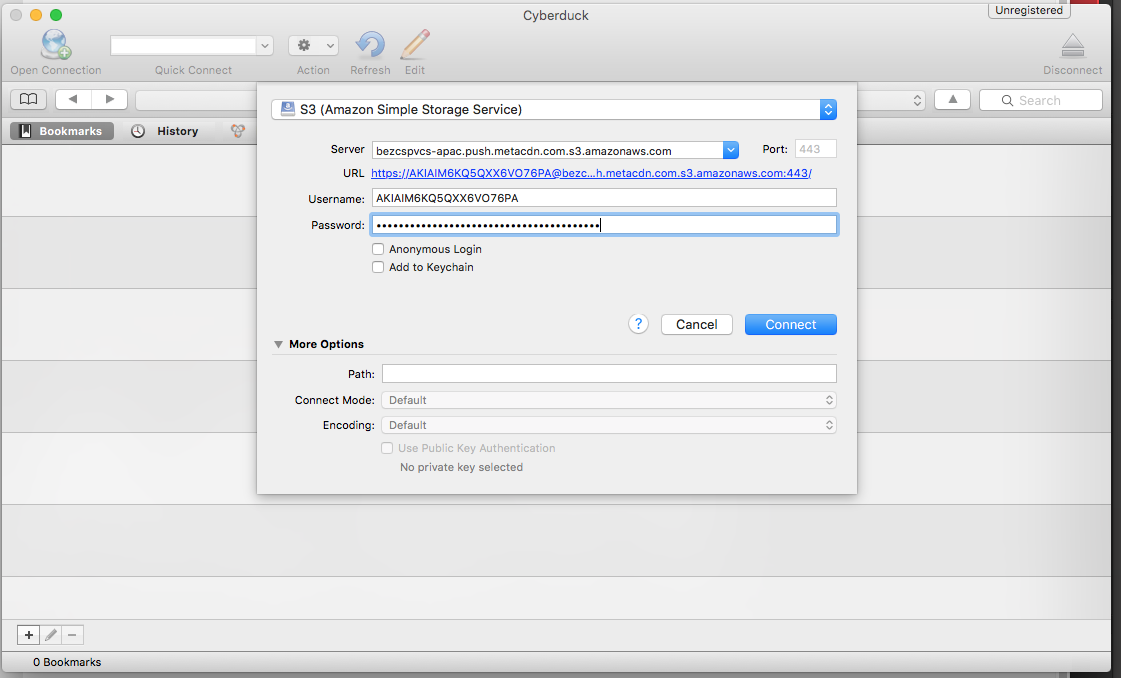This screenshot has width=1121, height=678.
Task: Open the Bonjour tab icon
Action: pyautogui.click(x=237, y=131)
